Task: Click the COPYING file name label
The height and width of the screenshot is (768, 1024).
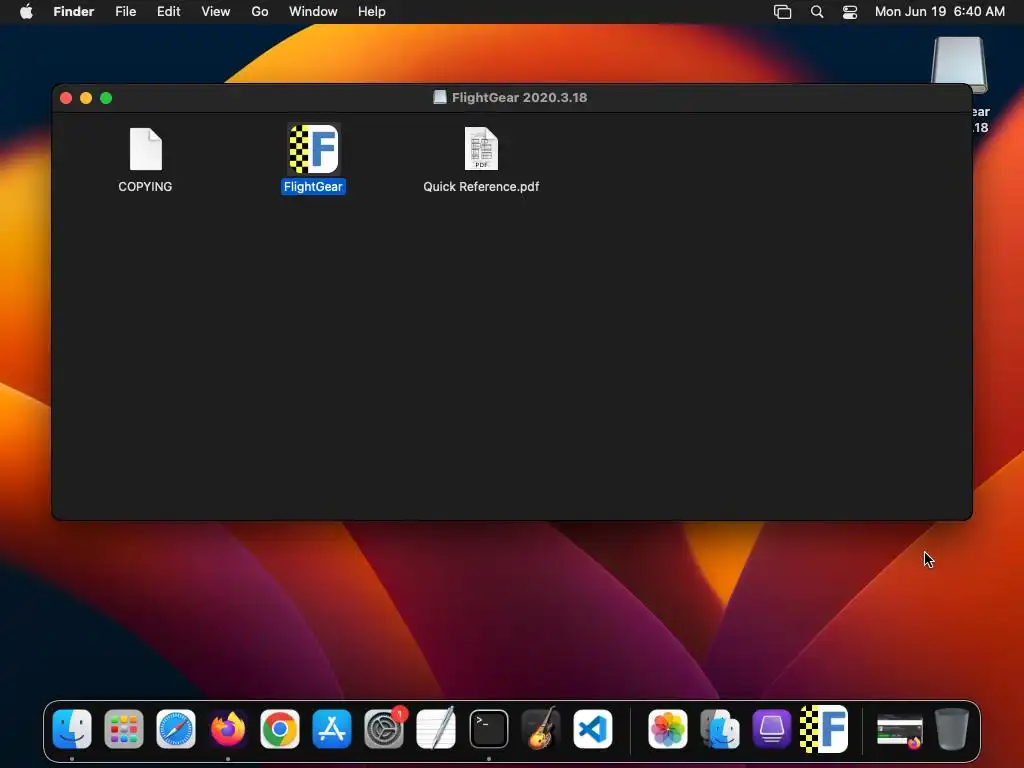Action: pyautogui.click(x=145, y=187)
